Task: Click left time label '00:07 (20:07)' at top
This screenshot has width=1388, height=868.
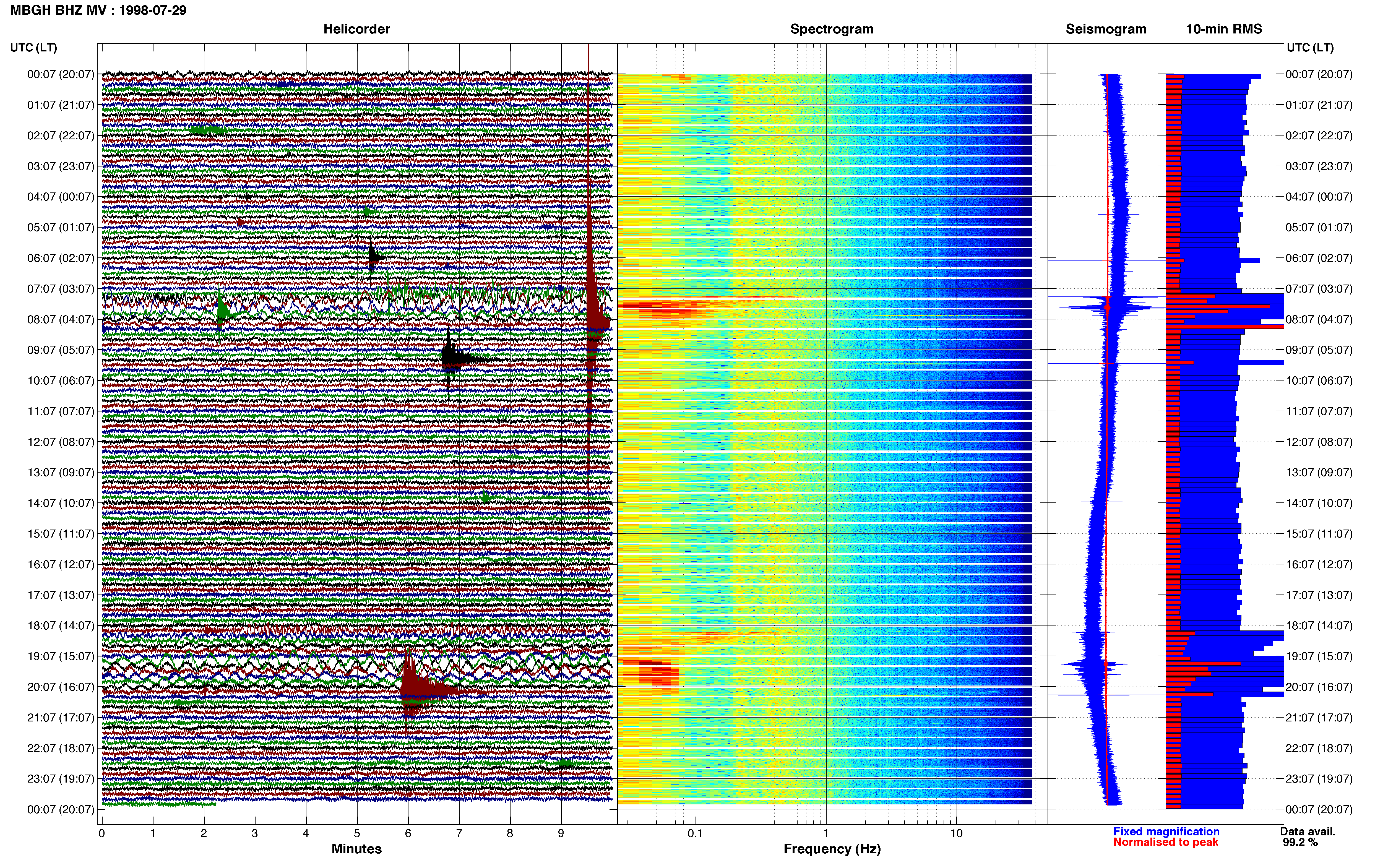Action: [x=61, y=74]
